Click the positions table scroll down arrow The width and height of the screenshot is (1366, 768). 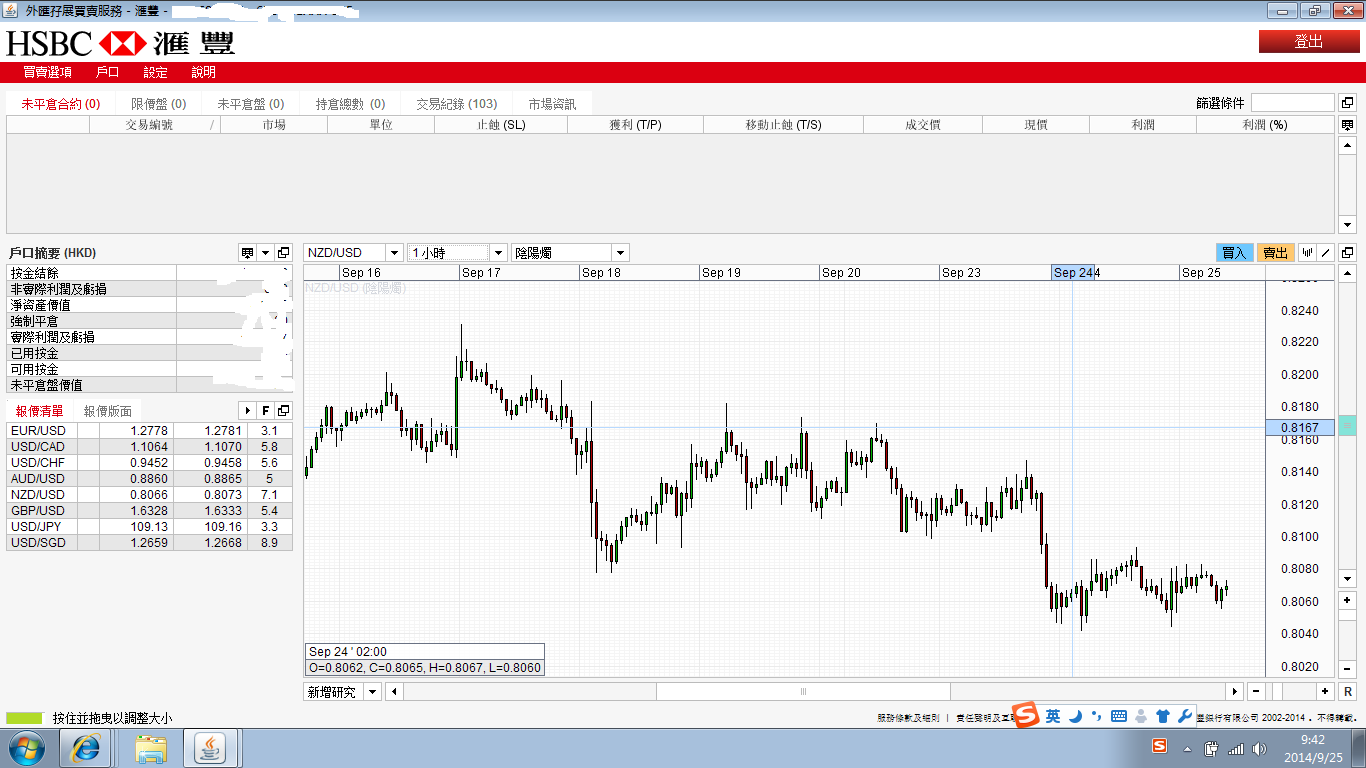tap(1347, 224)
